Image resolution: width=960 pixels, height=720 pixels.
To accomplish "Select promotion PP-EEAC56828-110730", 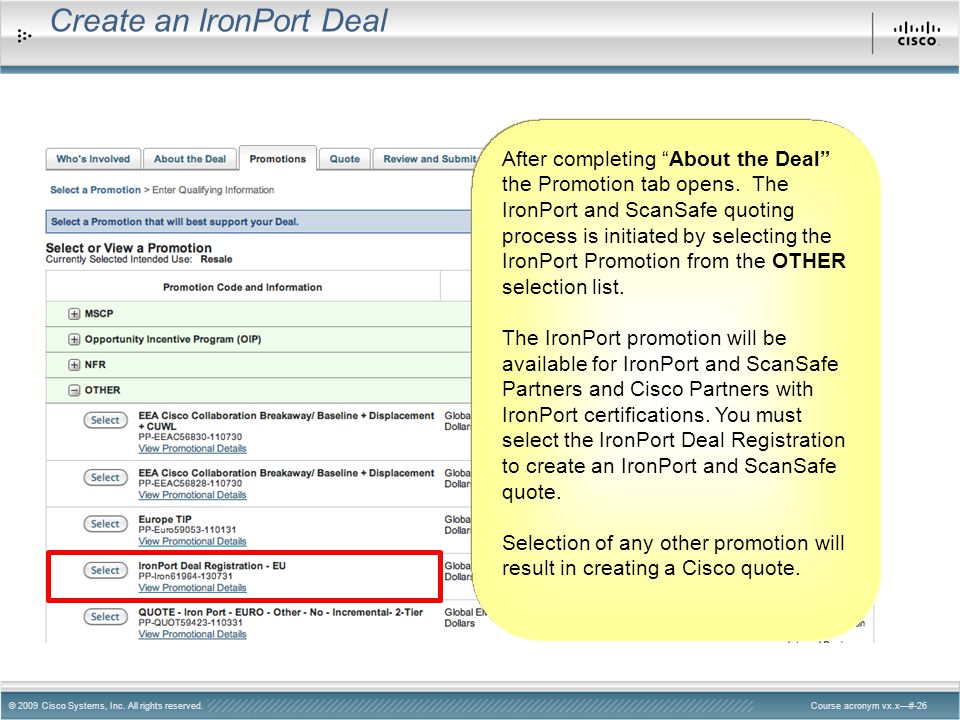I will click(105, 477).
